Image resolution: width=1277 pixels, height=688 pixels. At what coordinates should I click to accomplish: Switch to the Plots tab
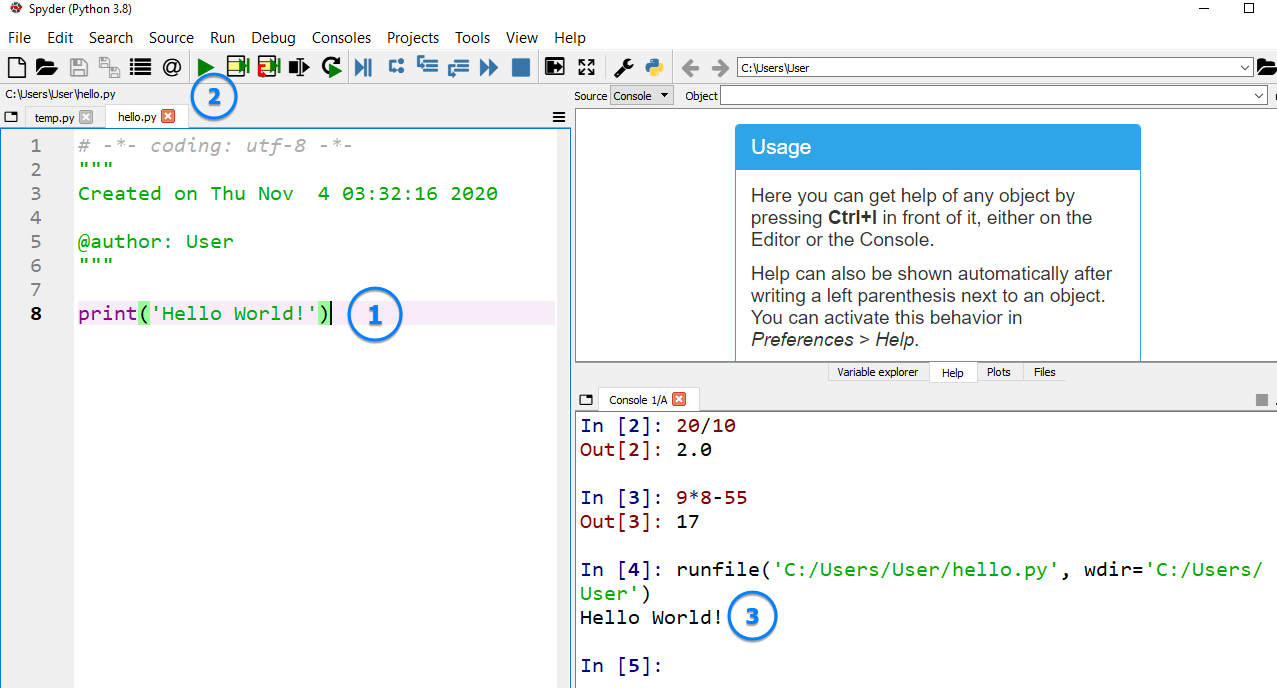coord(998,372)
